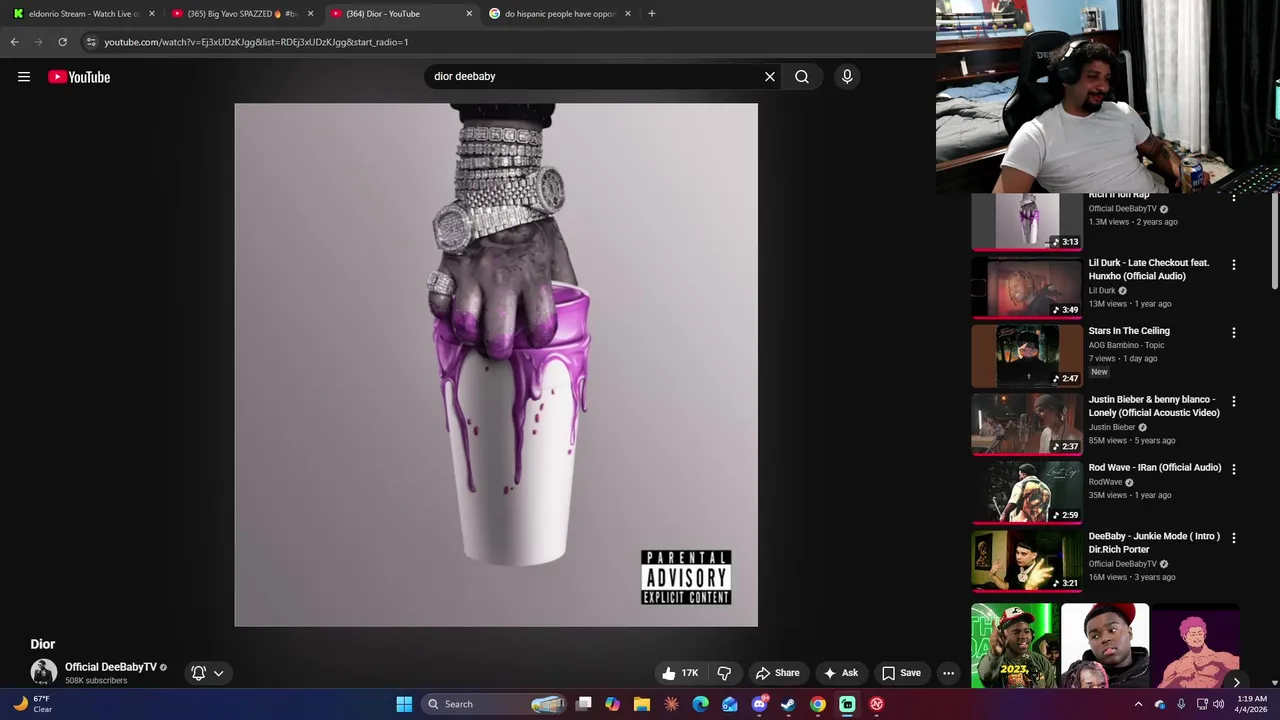Open Microsoft Edge from taskbar

pyautogui.click(x=701, y=704)
